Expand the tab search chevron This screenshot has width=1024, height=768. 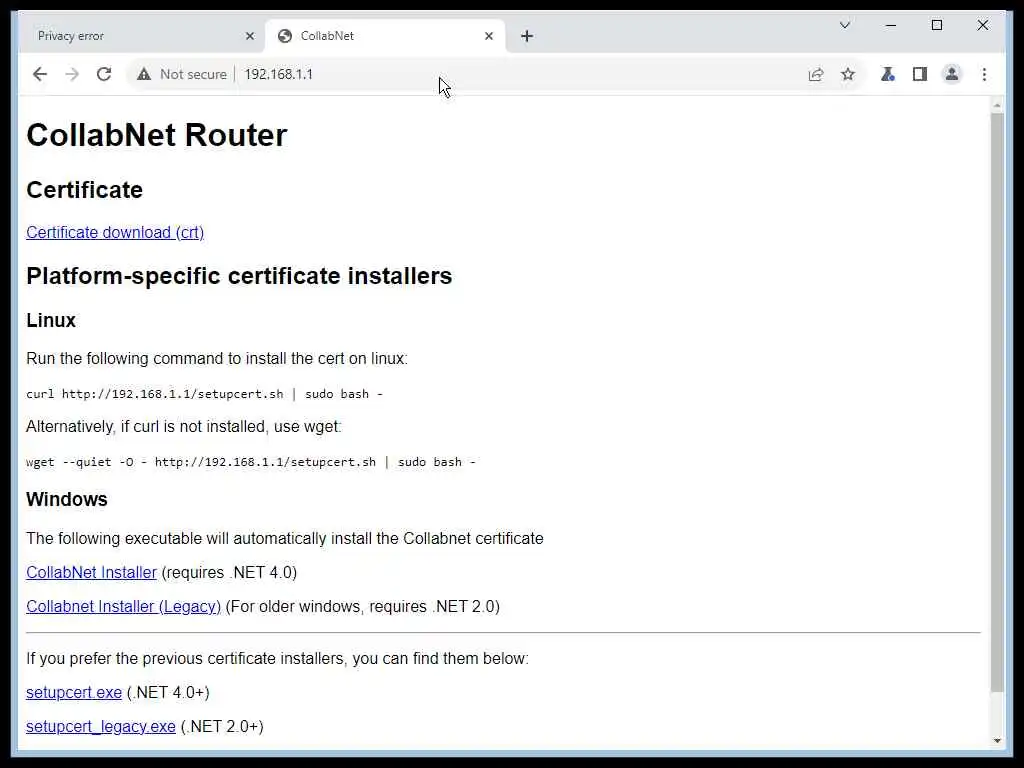tap(844, 25)
